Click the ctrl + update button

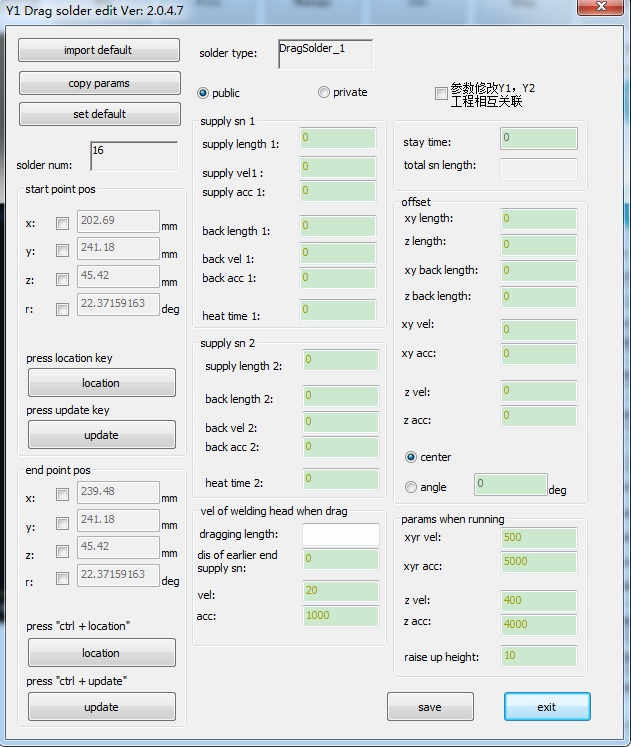click(101, 707)
